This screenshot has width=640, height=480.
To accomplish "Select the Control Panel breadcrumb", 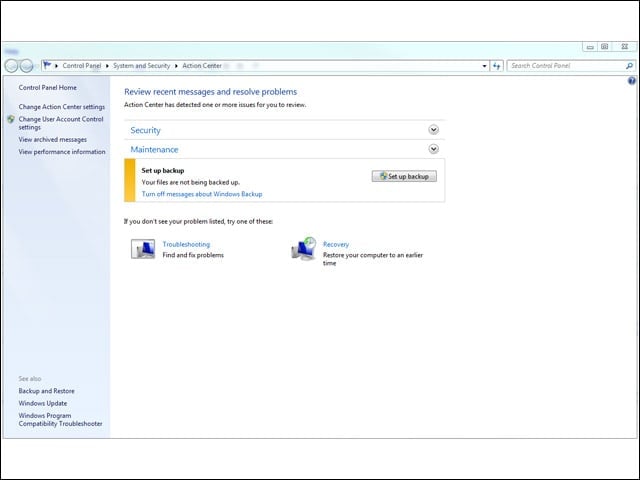I will pyautogui.click(x=82, y=66).
